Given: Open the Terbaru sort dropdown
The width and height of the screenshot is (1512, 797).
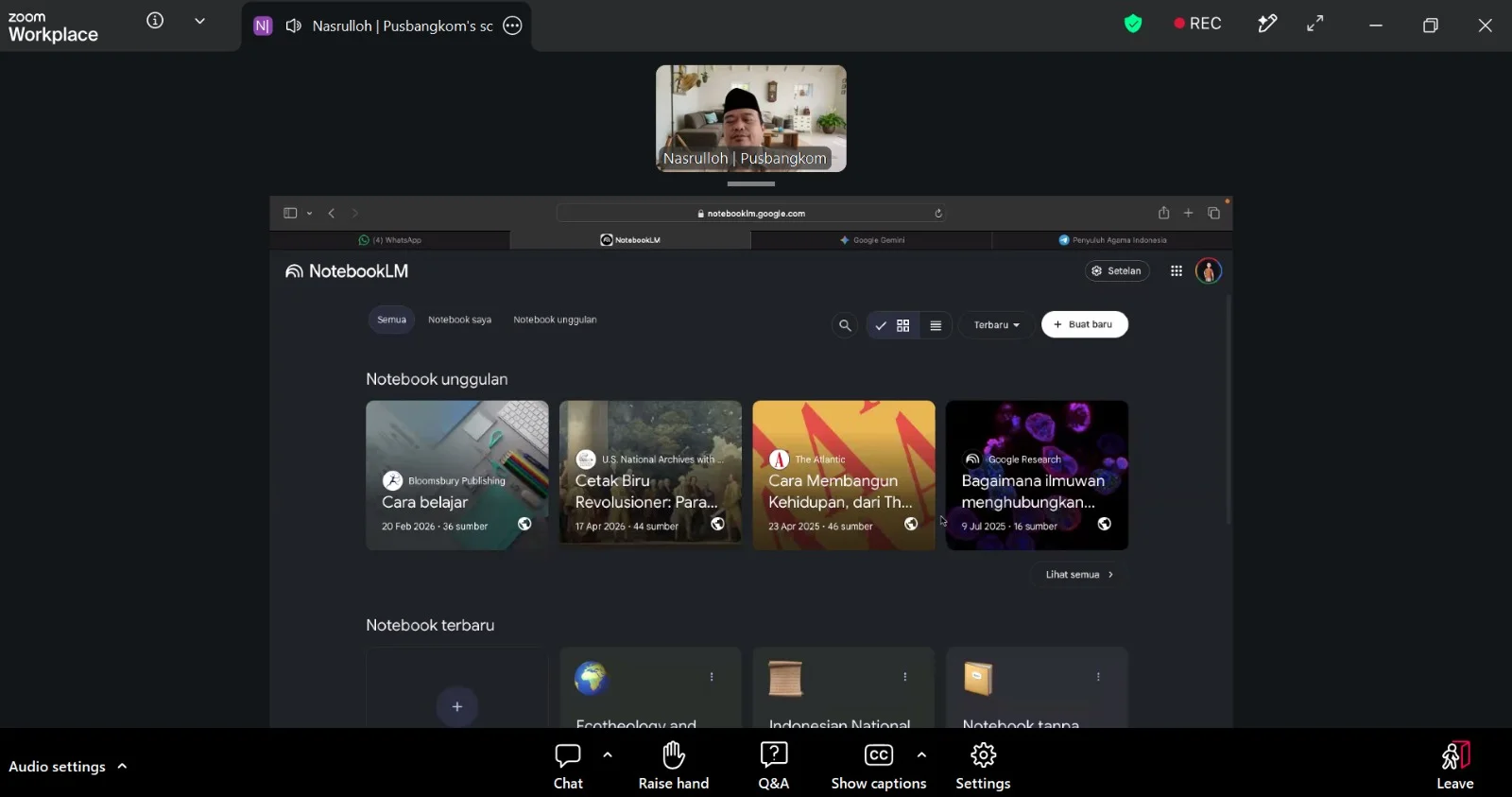Looking at the screenshot, I should click(997, 325).
